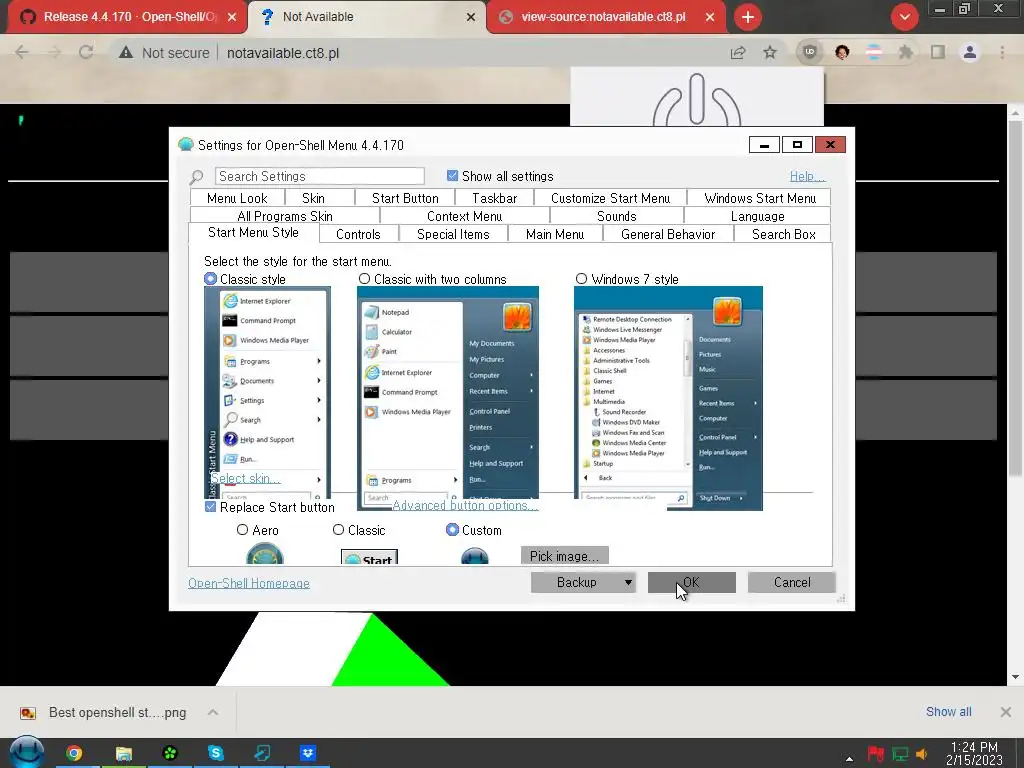
Task: Toggle the browser side panel icon
Action: click(x=938, y=52)
